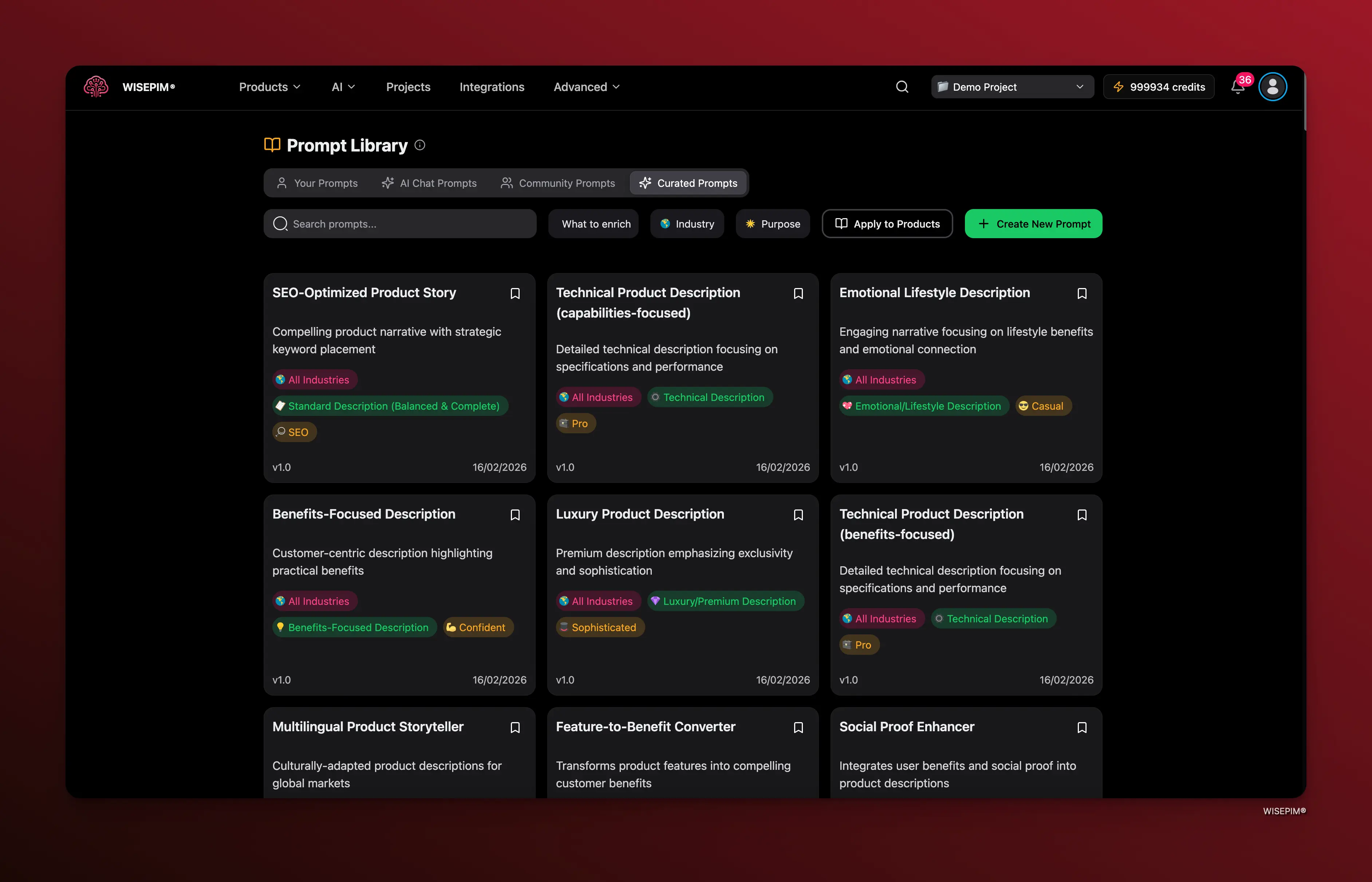Open the Products dropdown

pos(269,86)
